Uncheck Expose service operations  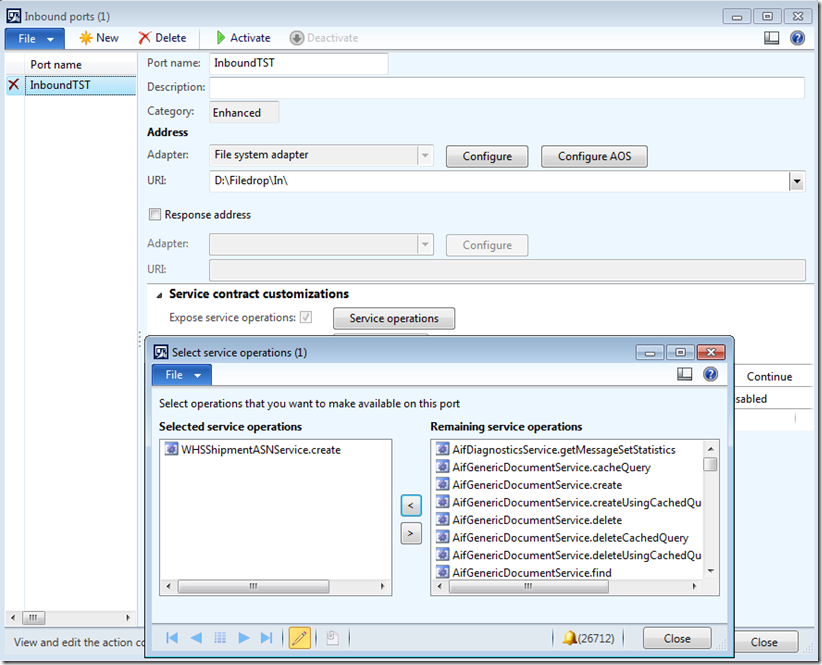pos(307,318)
